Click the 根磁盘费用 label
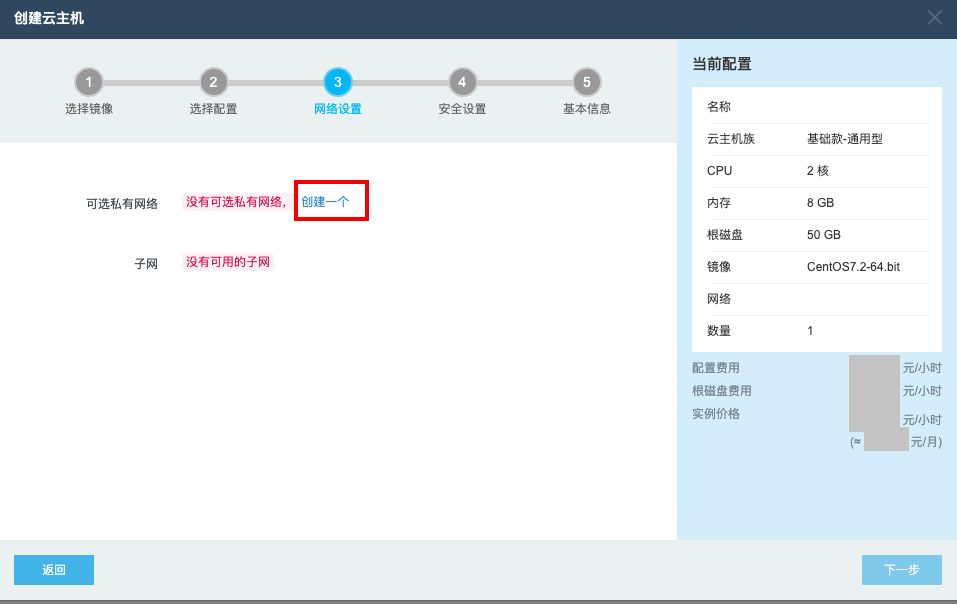 point(722,390)
